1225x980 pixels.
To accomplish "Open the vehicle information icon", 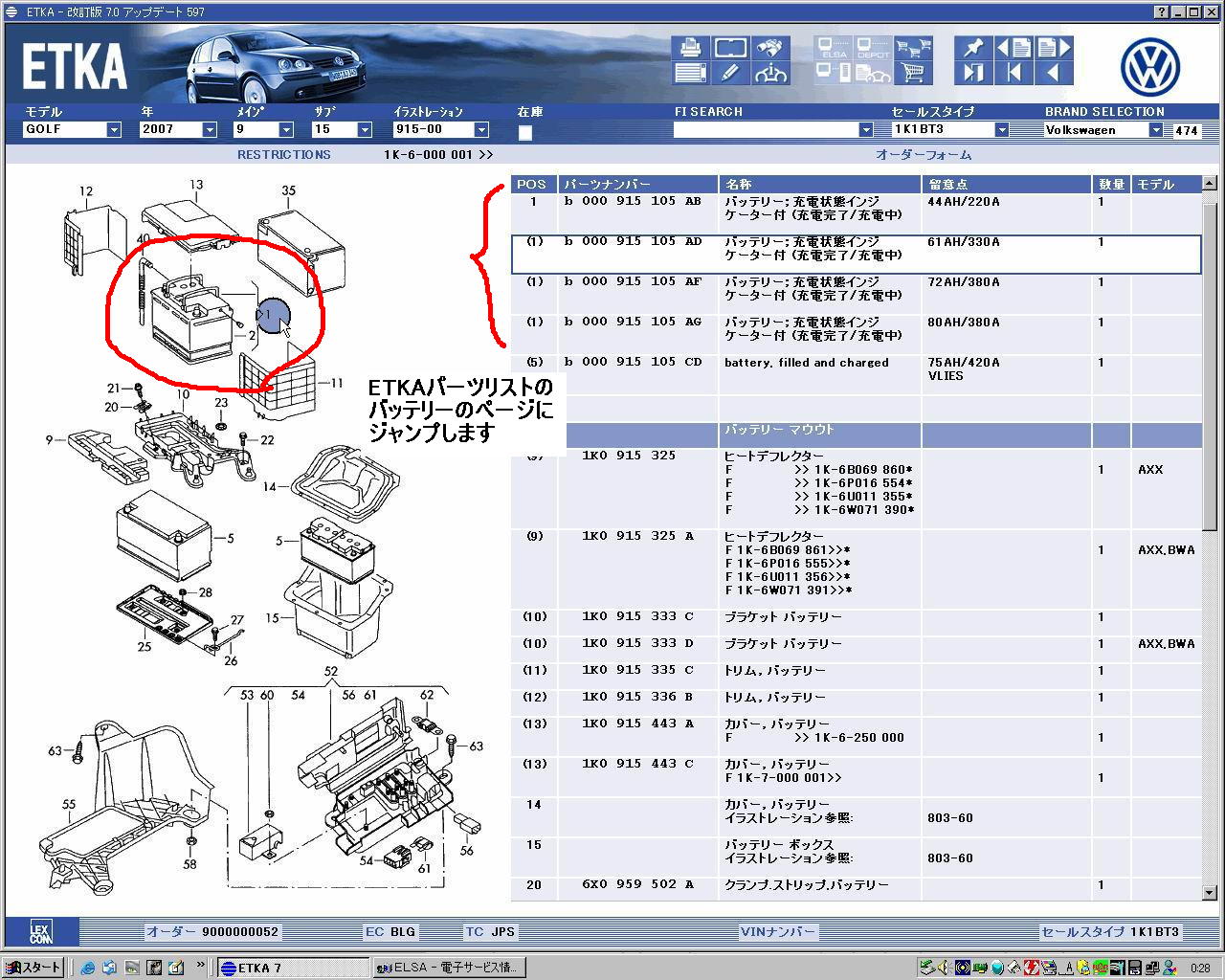I will click(770, 73).
